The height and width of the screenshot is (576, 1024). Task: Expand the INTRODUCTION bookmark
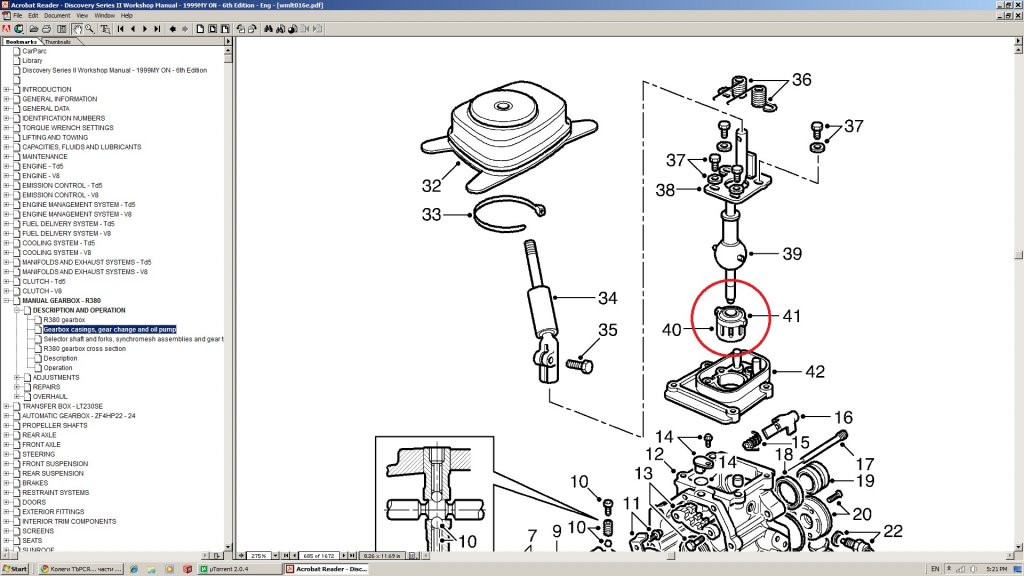[x=7, y=89]
